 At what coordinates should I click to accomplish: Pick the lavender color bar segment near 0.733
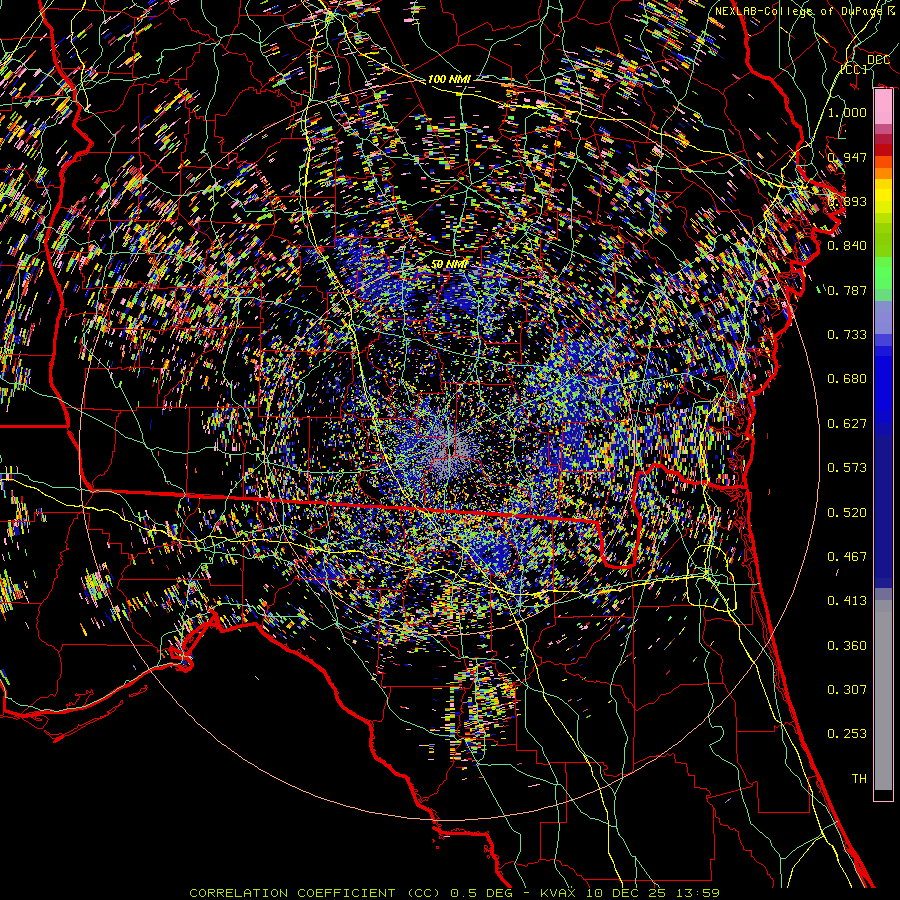click(883, 317)
